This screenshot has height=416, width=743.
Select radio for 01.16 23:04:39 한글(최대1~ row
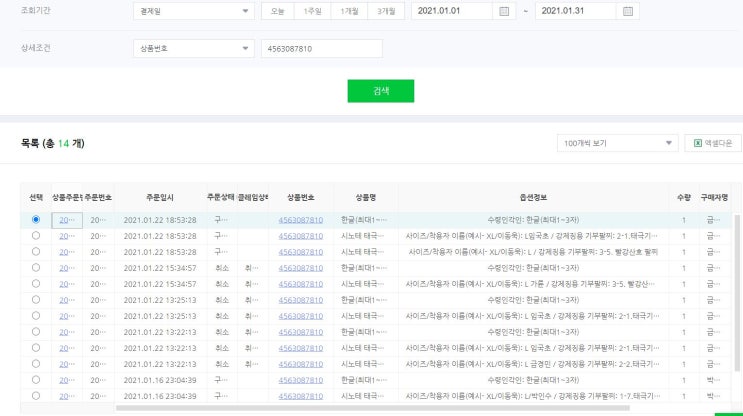36,380
